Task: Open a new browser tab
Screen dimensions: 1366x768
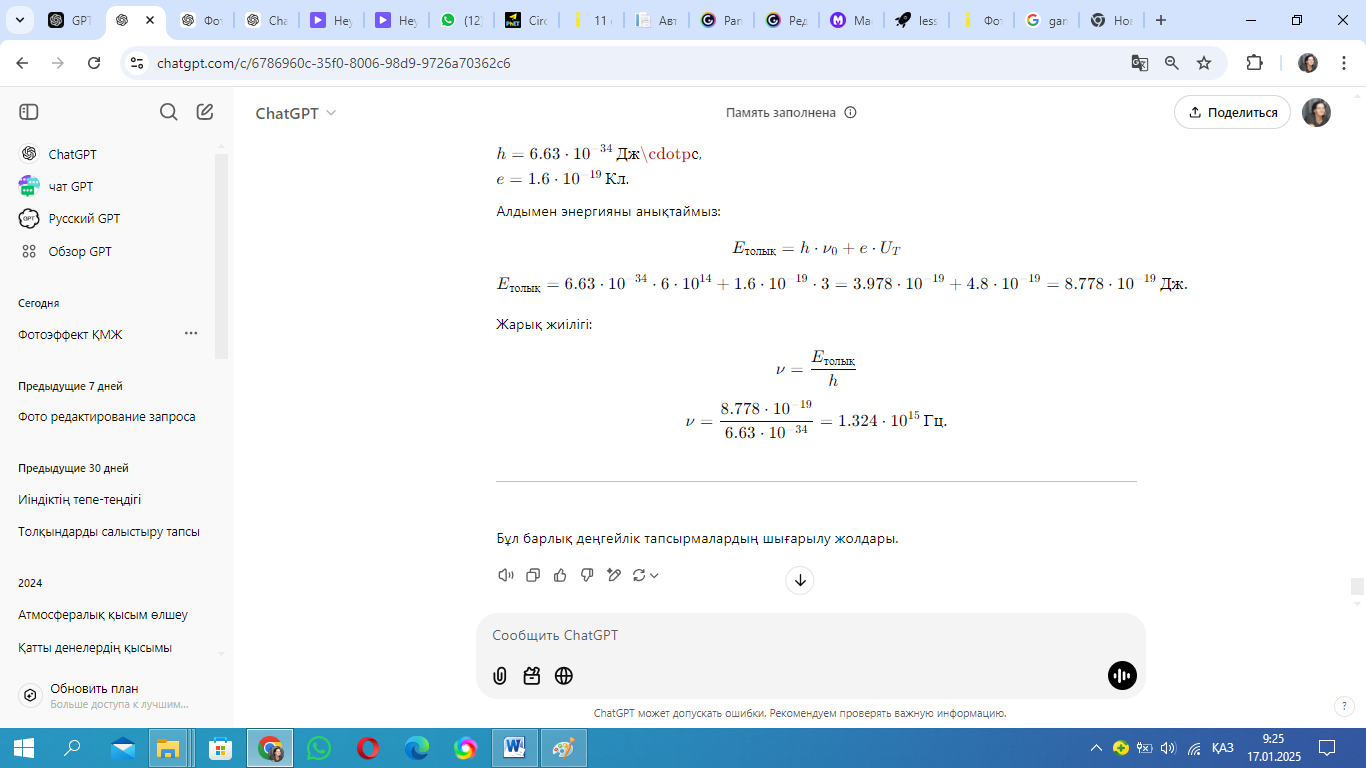Action: 1161,20
